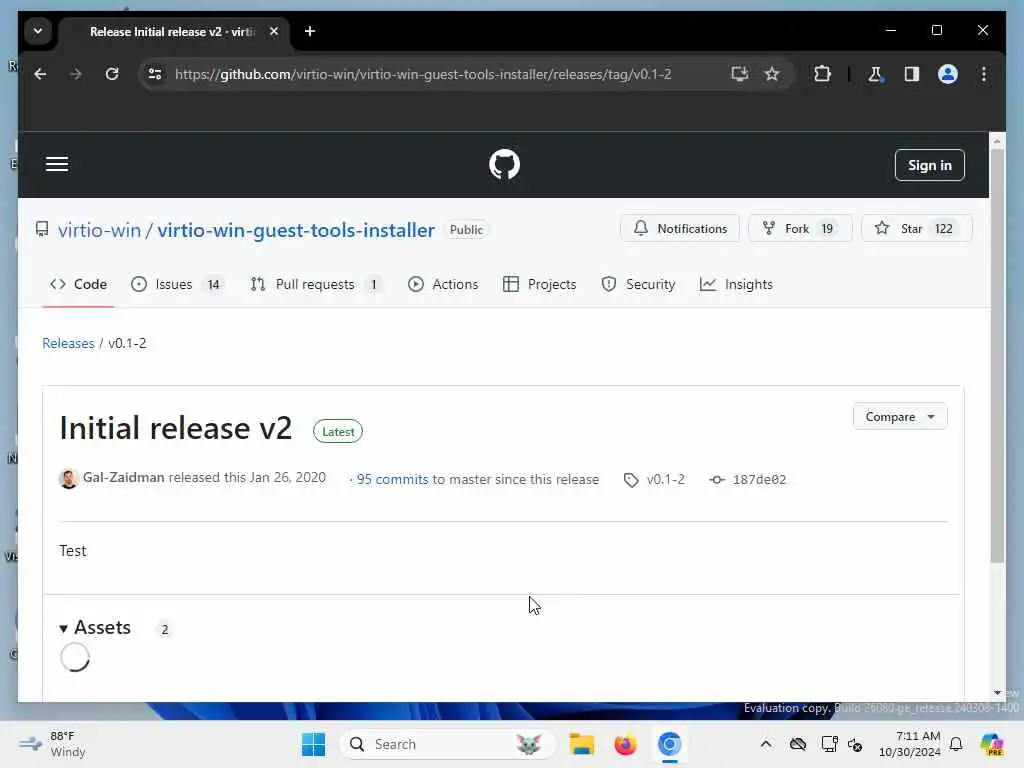Open commit 187de02
1024x768 pixels.
pyautogui.click(x=748, y=479)
